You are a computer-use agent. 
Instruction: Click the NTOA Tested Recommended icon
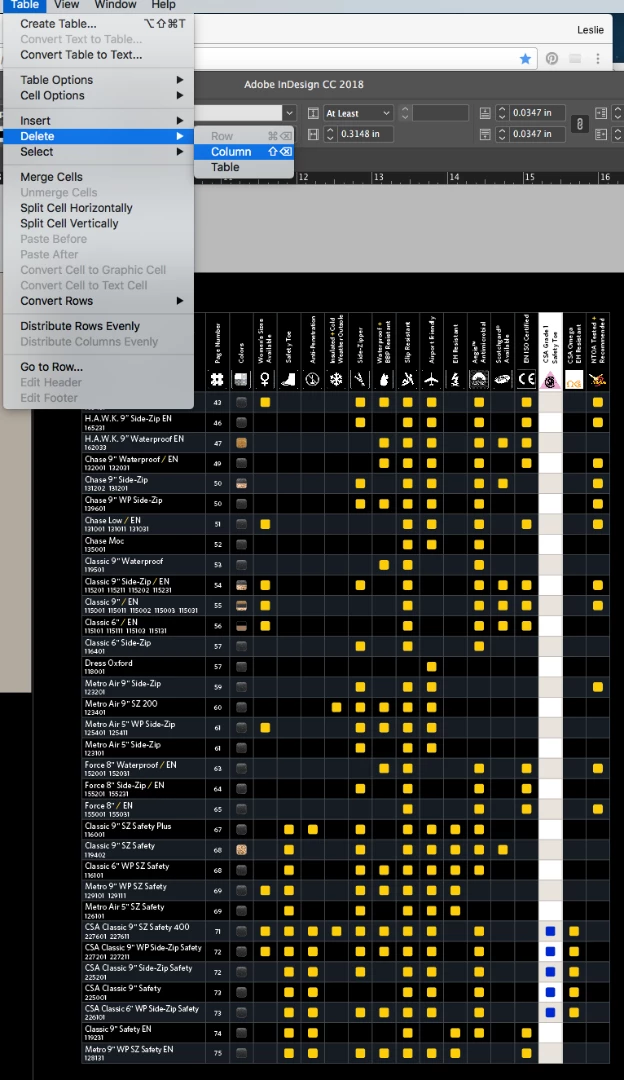pyautogui.click(x=598, y=380)
